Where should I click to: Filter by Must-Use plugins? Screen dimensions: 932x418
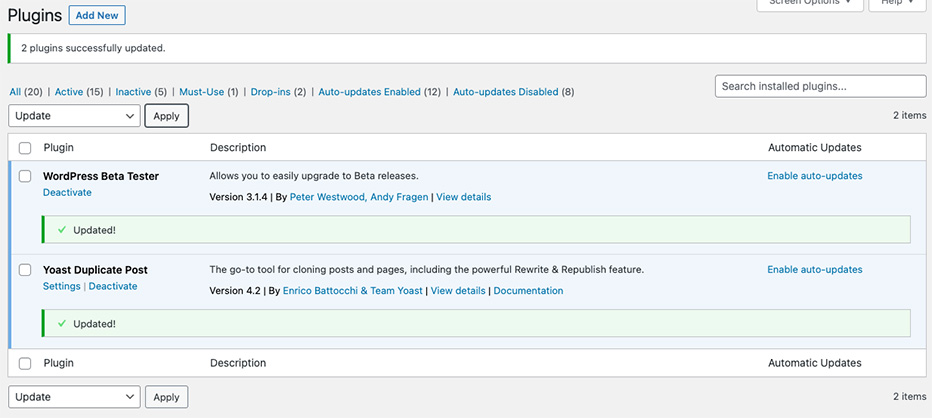pos(201,92)
